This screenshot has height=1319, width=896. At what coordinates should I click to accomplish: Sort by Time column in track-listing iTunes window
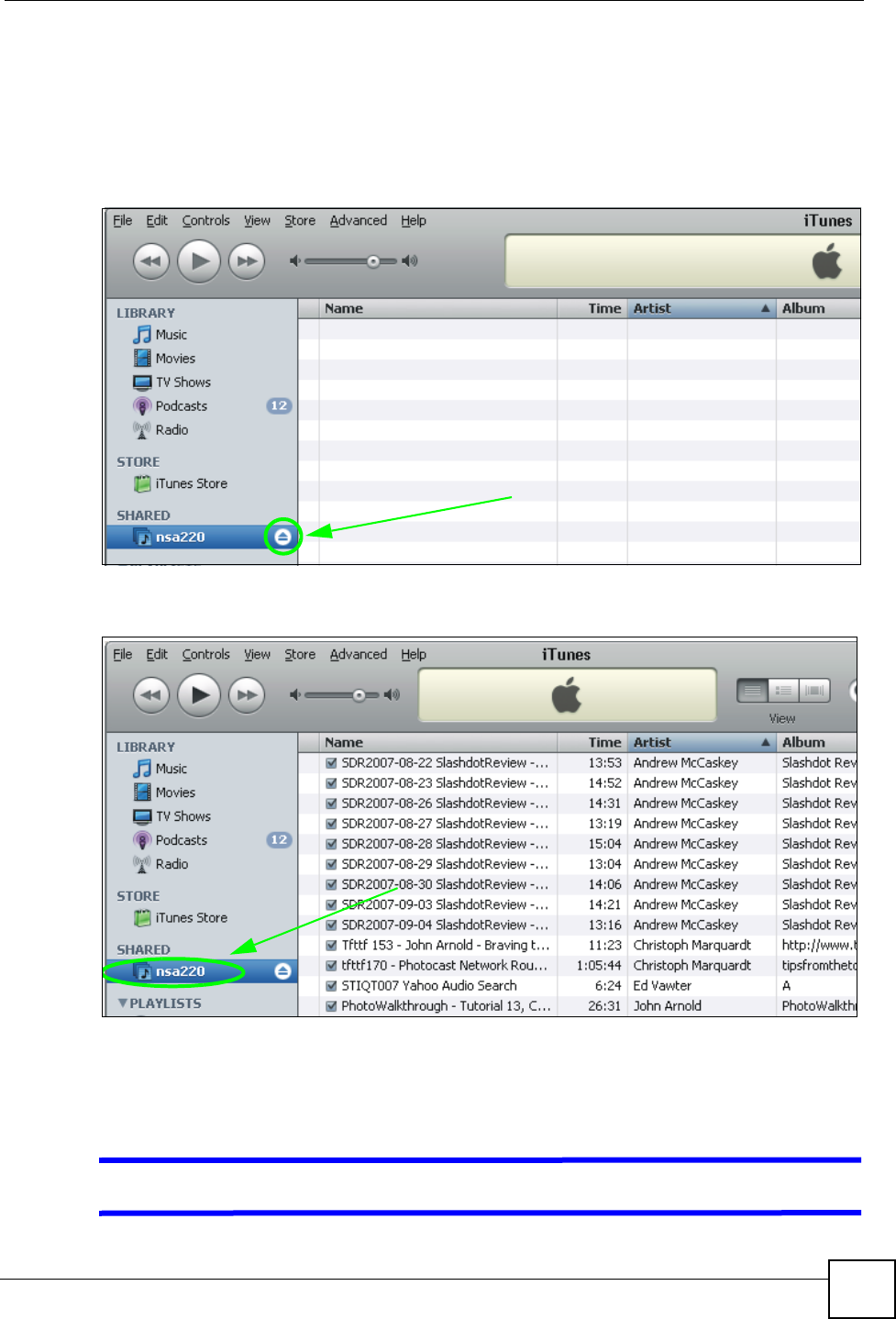point(592,743)
